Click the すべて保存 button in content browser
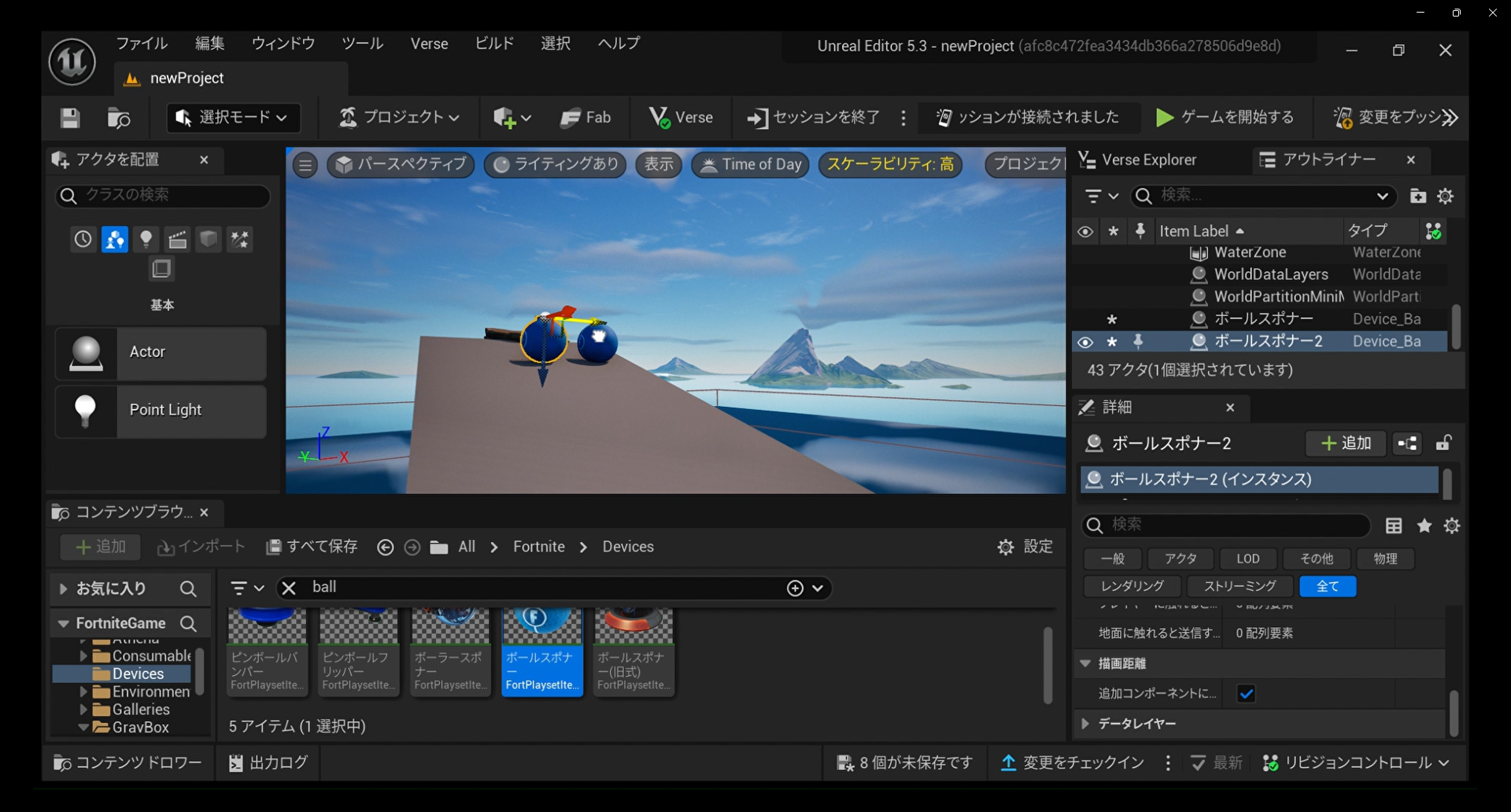The width and height of the screenshot is (1511, 812). [312, 547]
